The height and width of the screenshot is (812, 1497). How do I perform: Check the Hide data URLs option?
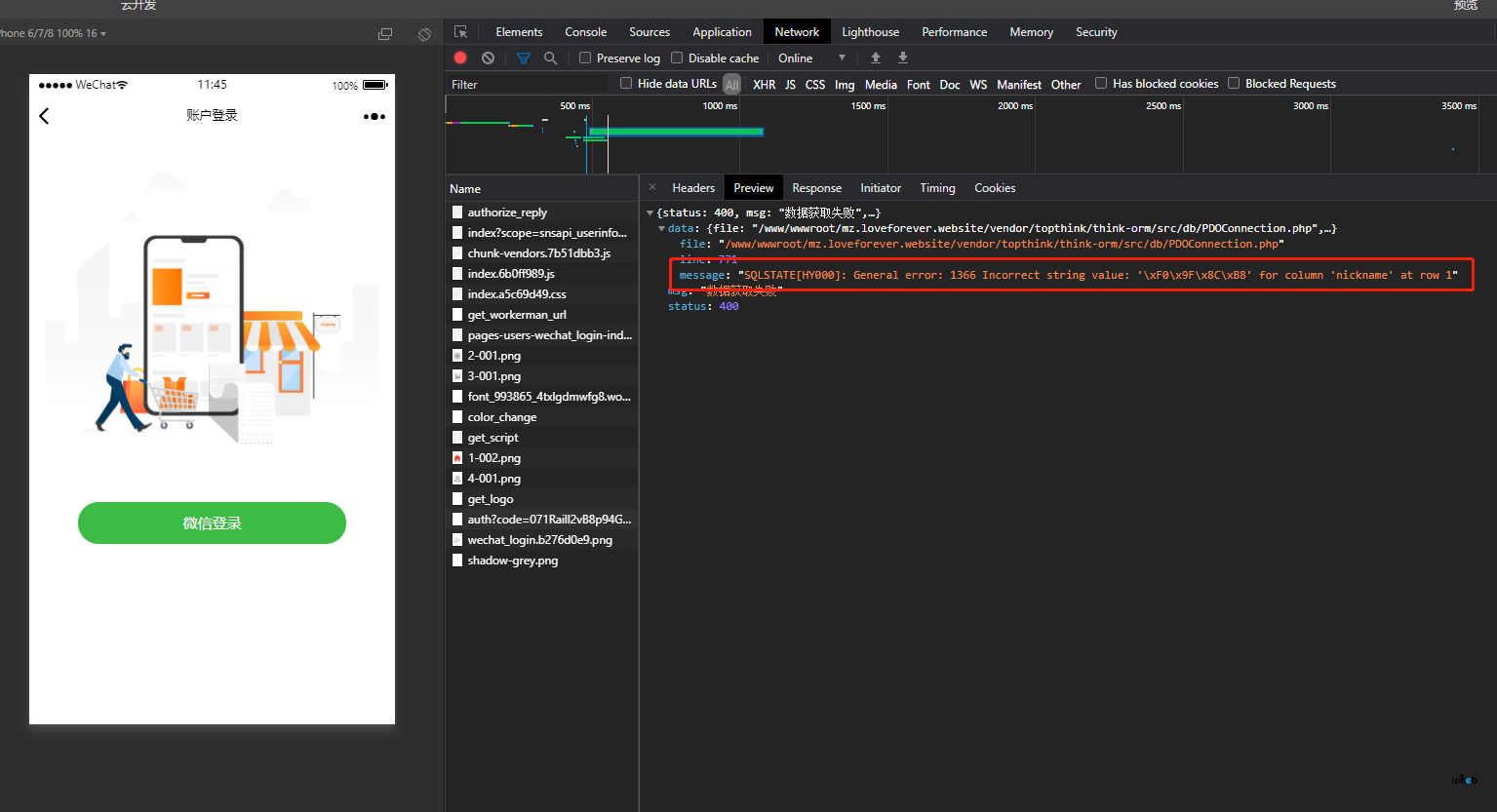click(626, 84)
